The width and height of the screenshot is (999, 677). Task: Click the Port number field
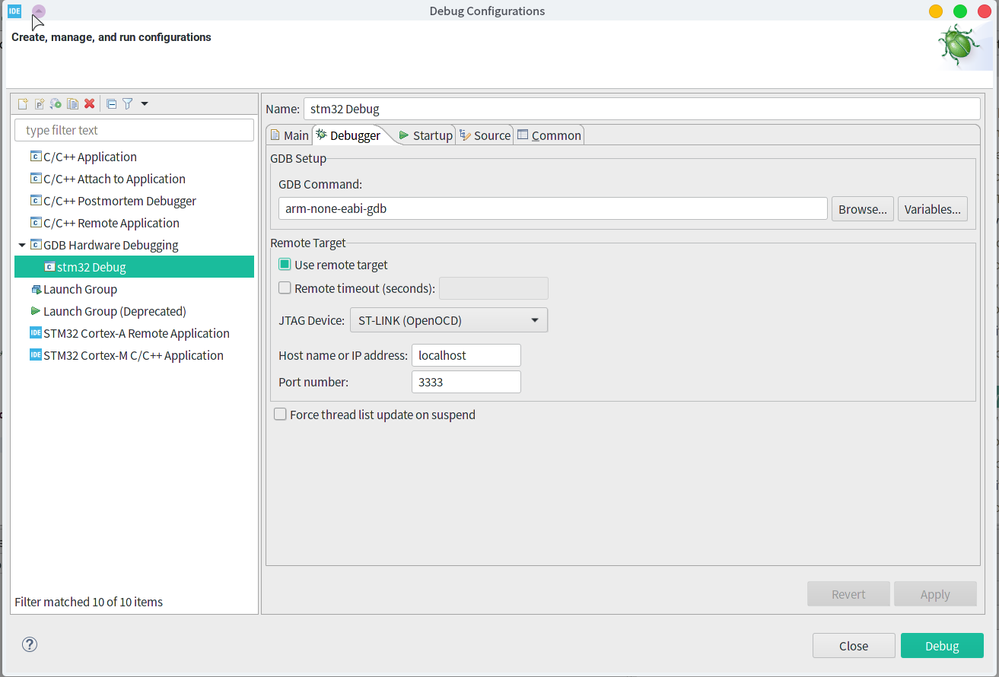click(466, 382)
